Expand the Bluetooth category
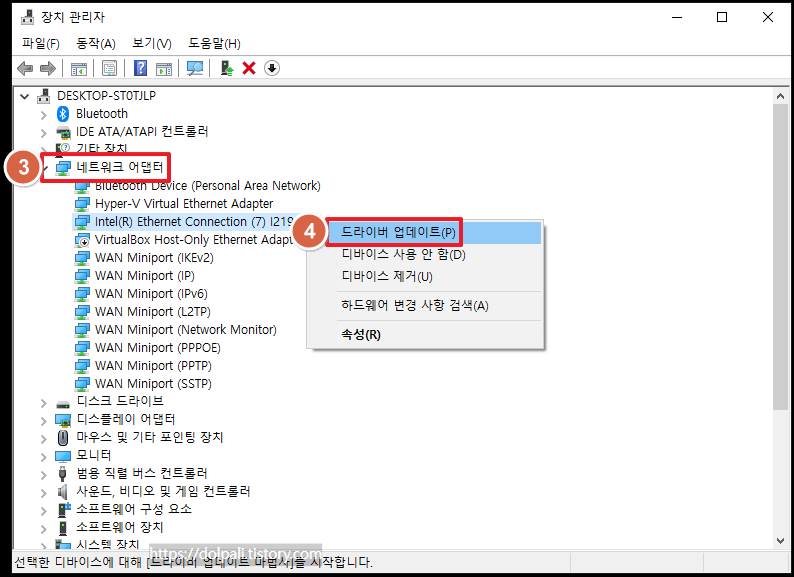 pos(44,115)
